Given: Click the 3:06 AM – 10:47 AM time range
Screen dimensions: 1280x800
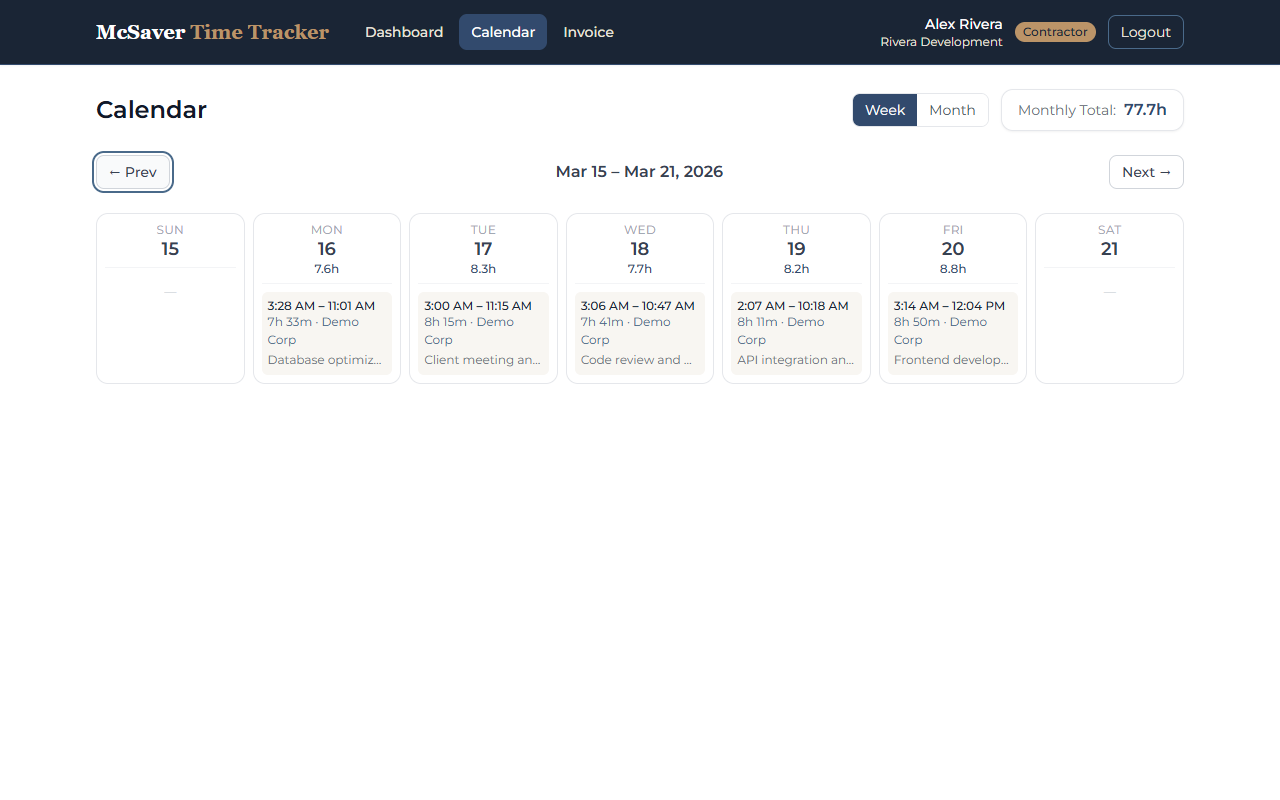Looking at the screenshot, I should 637,306.
